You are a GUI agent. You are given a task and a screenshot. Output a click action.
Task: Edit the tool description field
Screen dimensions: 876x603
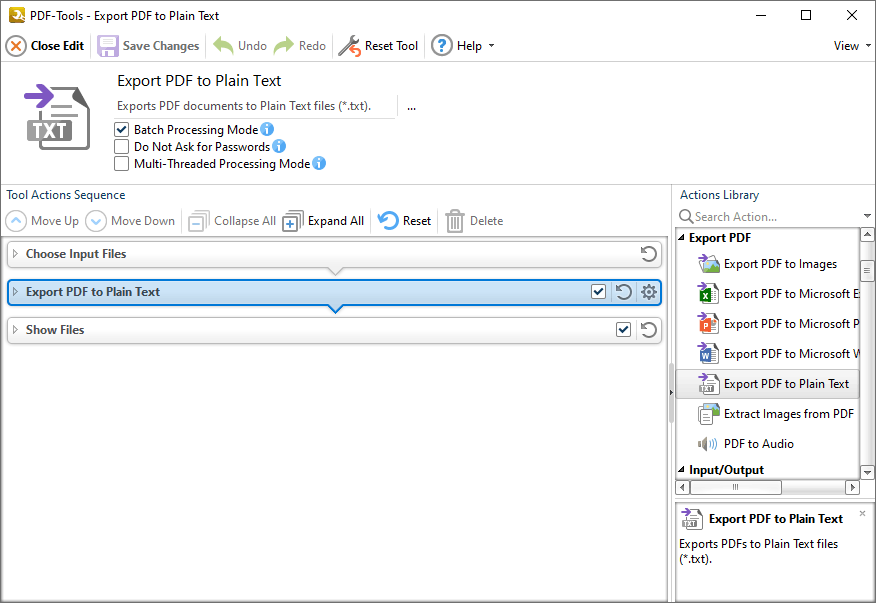click(256, 106)
